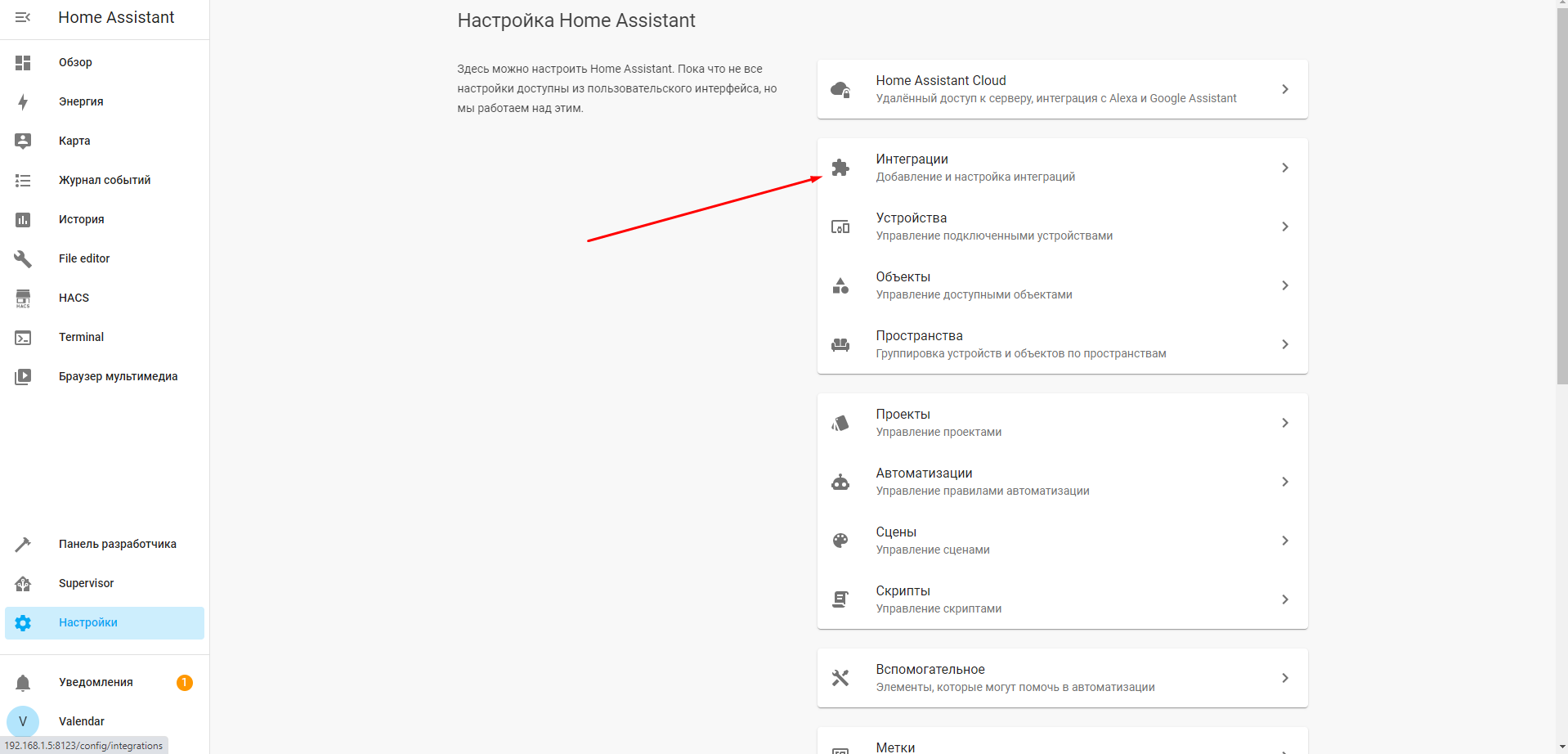
Task: Click the File editor wrench icon
Action: 23,258
